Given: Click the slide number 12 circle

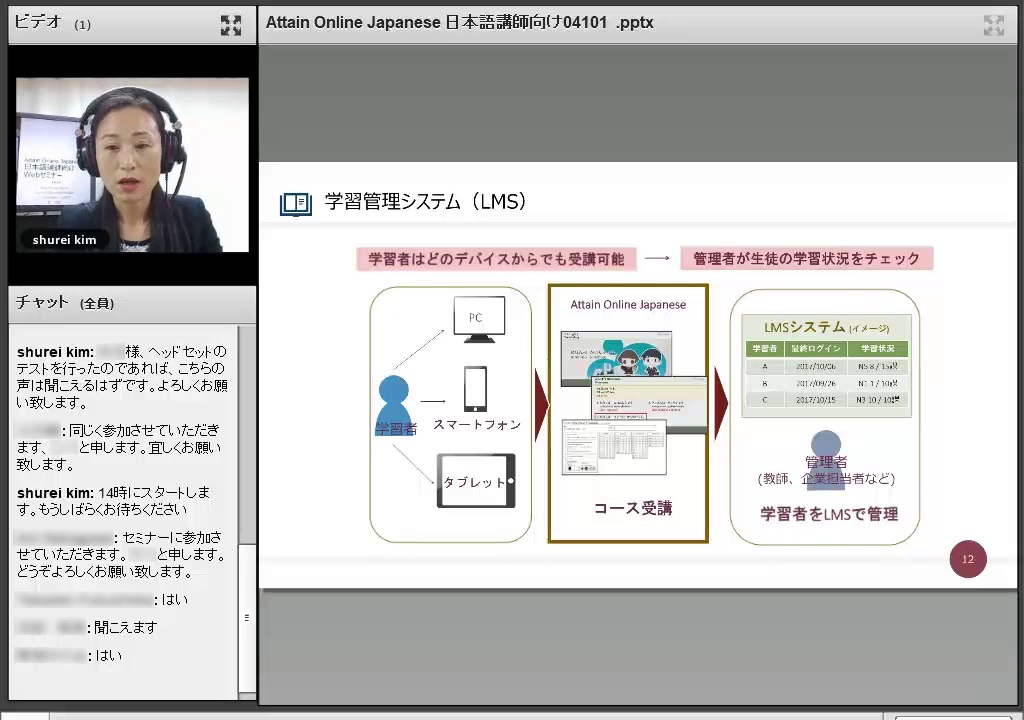Looking at the screenshot, I should coord(967,559).
